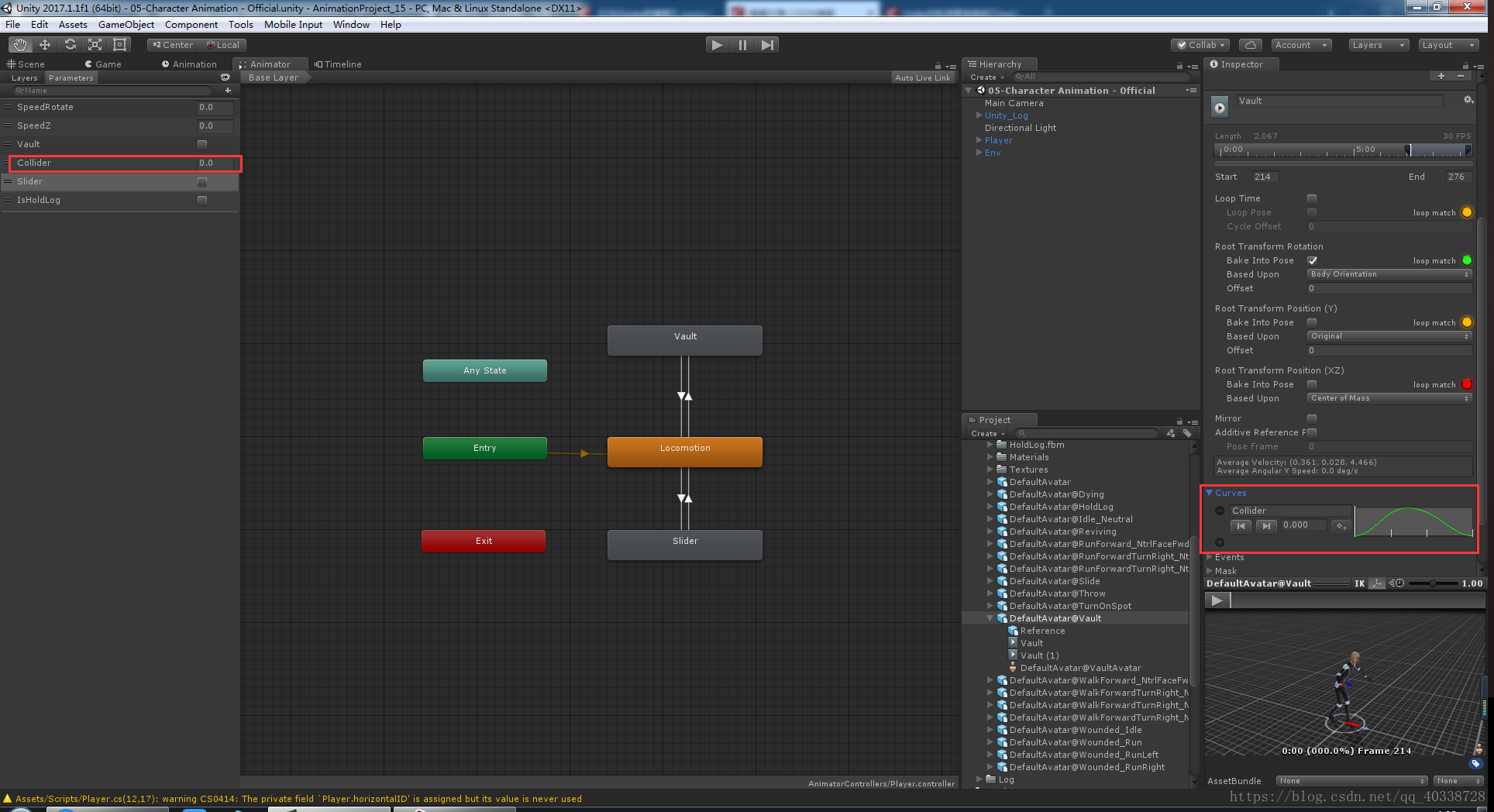Viewport: 1494px width, 812px height.
Task: Enable the Loop Time checkbox
Action: pos(1312,198)
